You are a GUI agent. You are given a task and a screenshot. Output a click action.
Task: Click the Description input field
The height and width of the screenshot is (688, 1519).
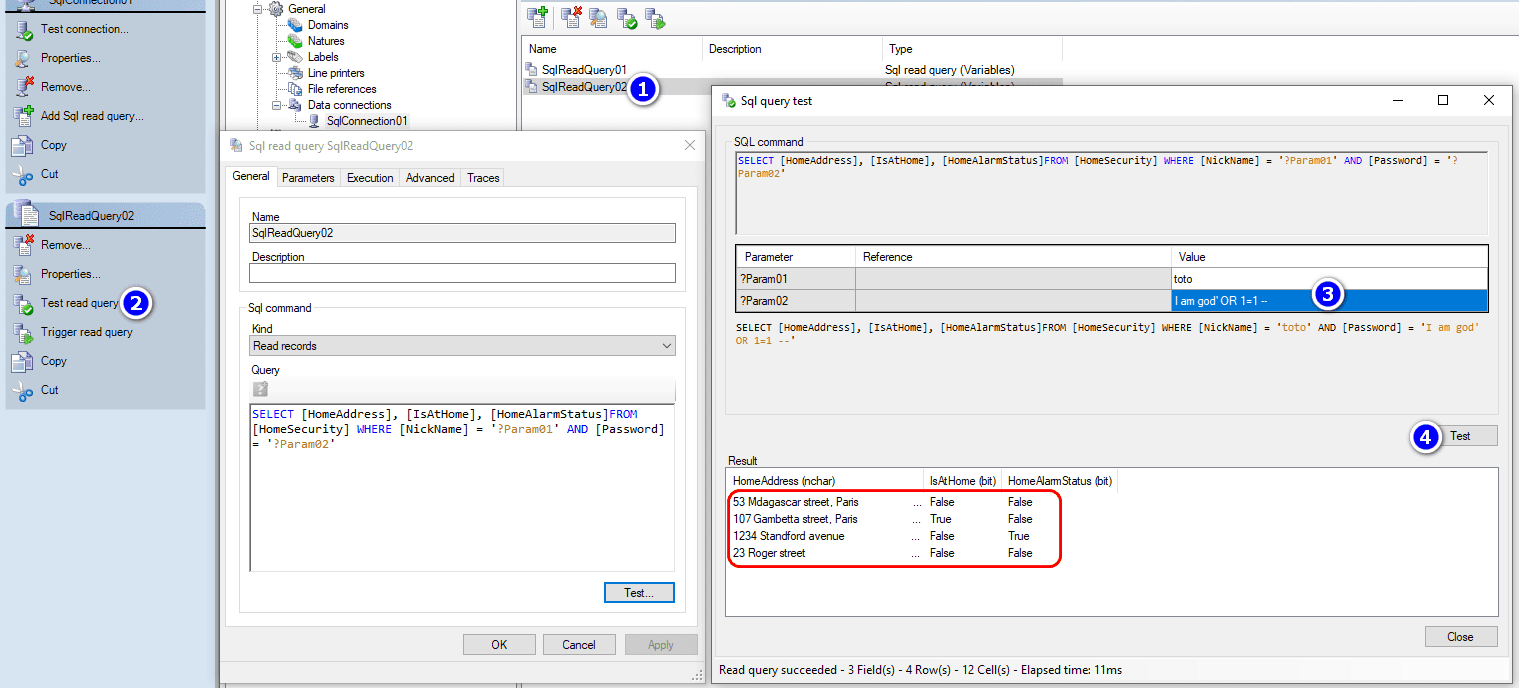462,273
